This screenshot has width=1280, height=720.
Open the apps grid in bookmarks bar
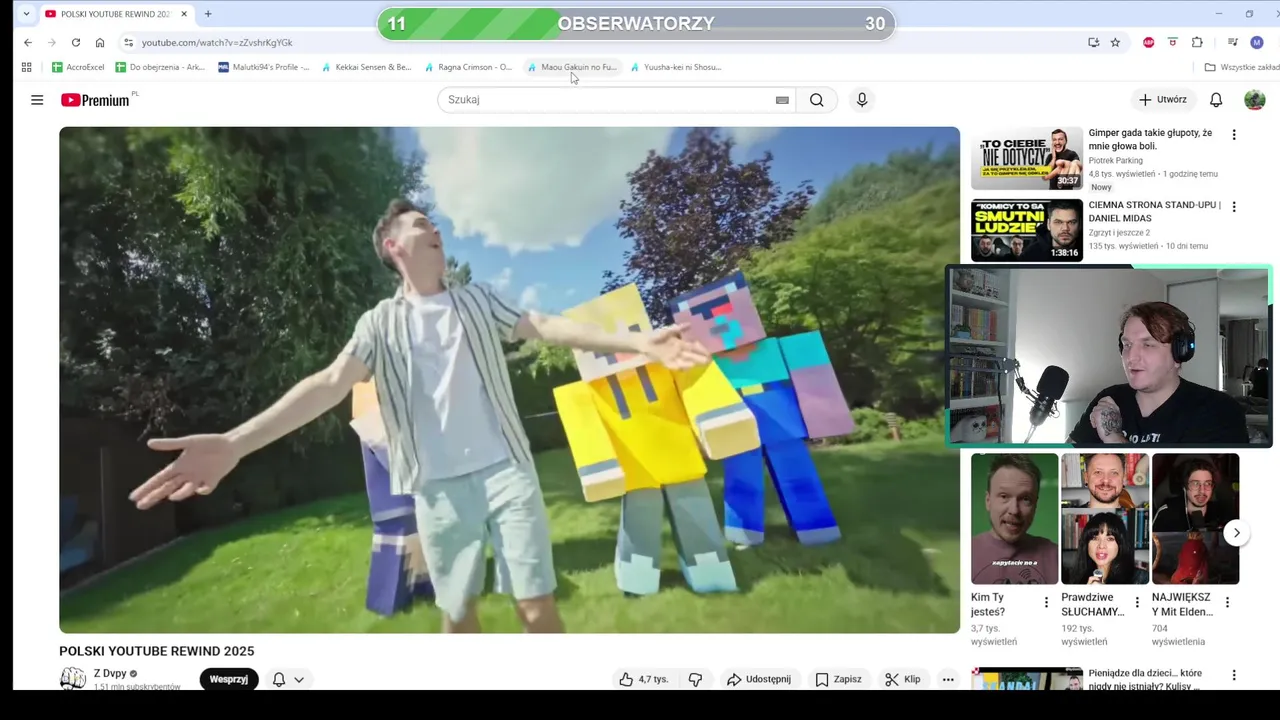26,67
